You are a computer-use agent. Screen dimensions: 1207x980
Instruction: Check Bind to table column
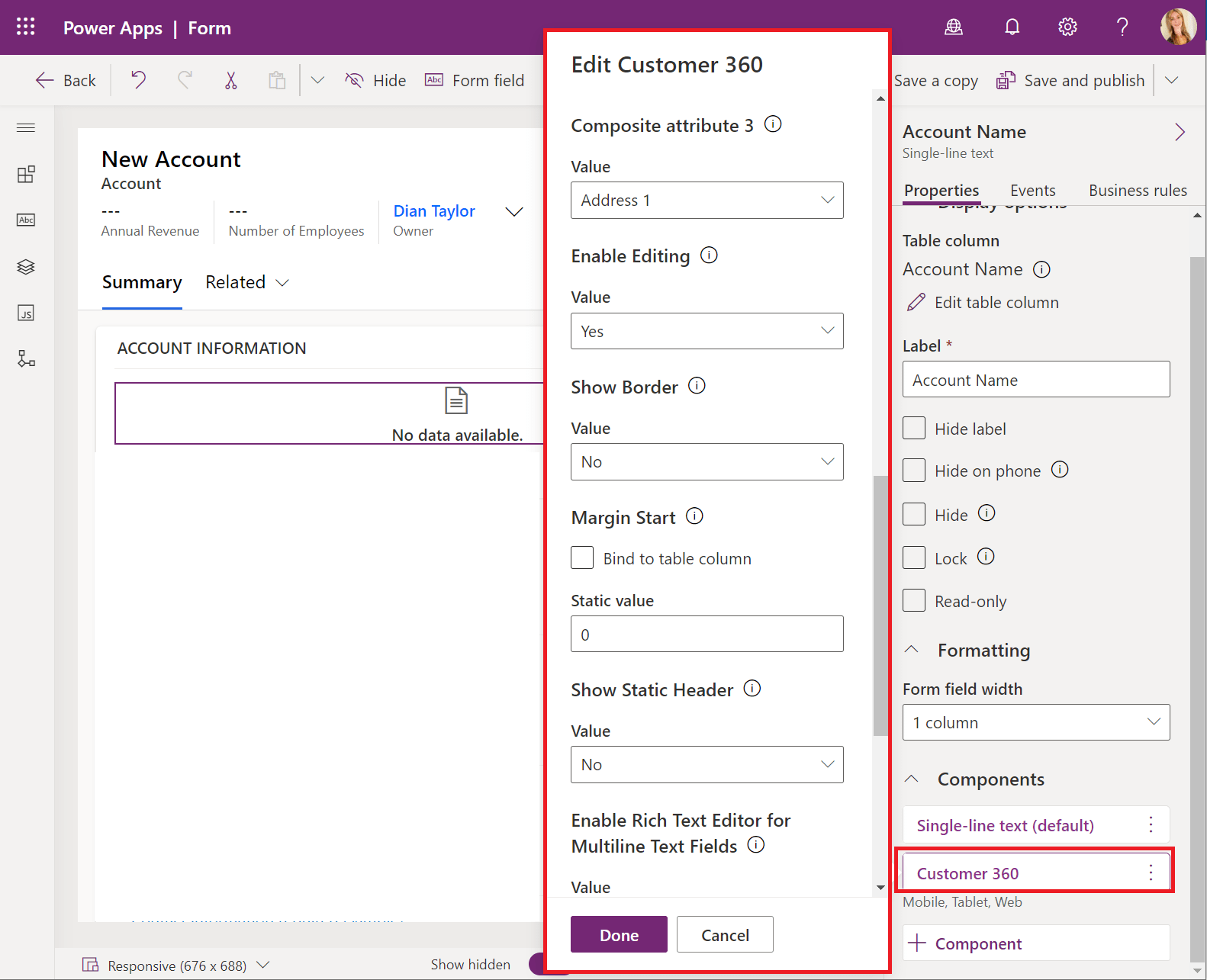582,557
